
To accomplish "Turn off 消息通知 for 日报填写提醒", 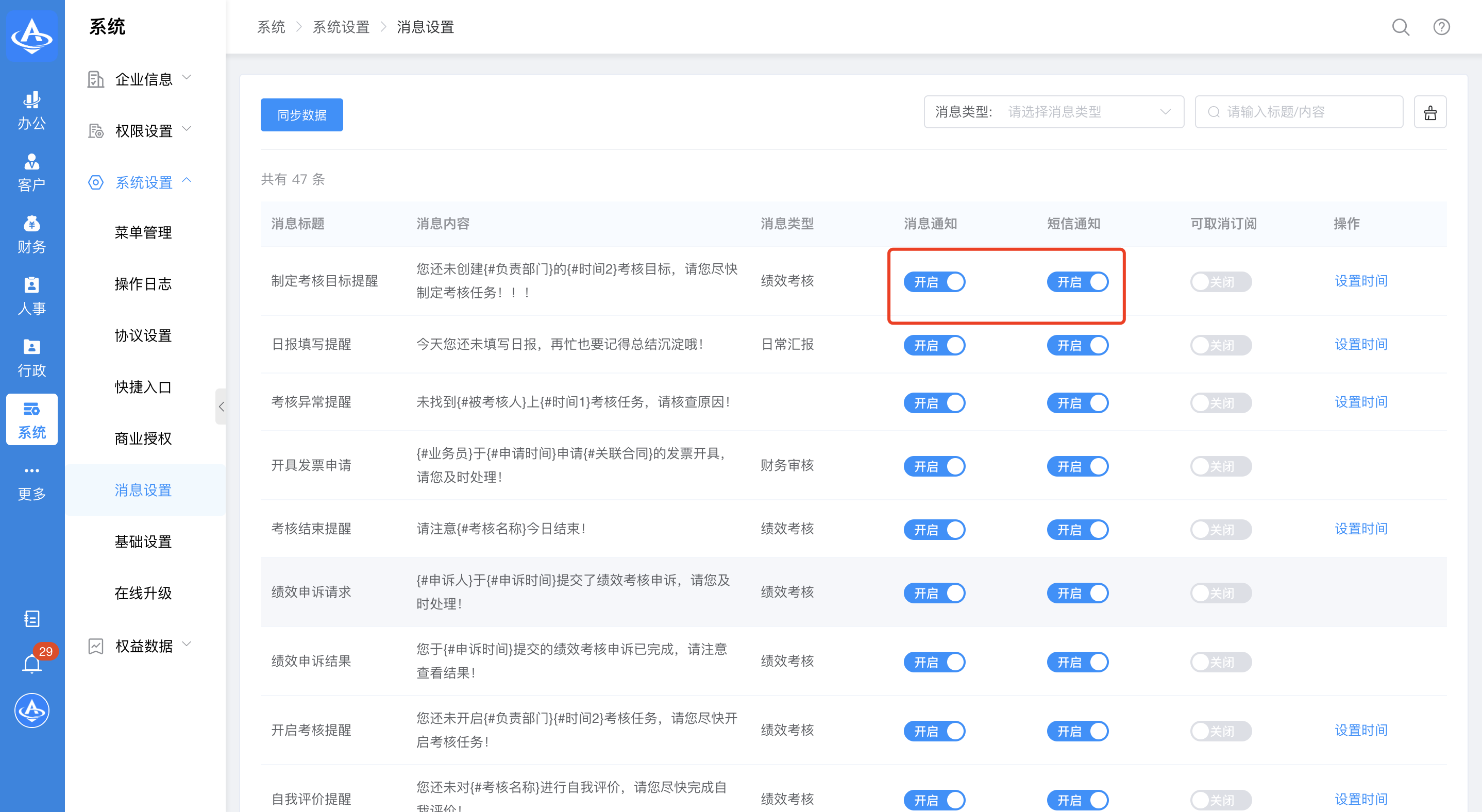I will [934, 346].
